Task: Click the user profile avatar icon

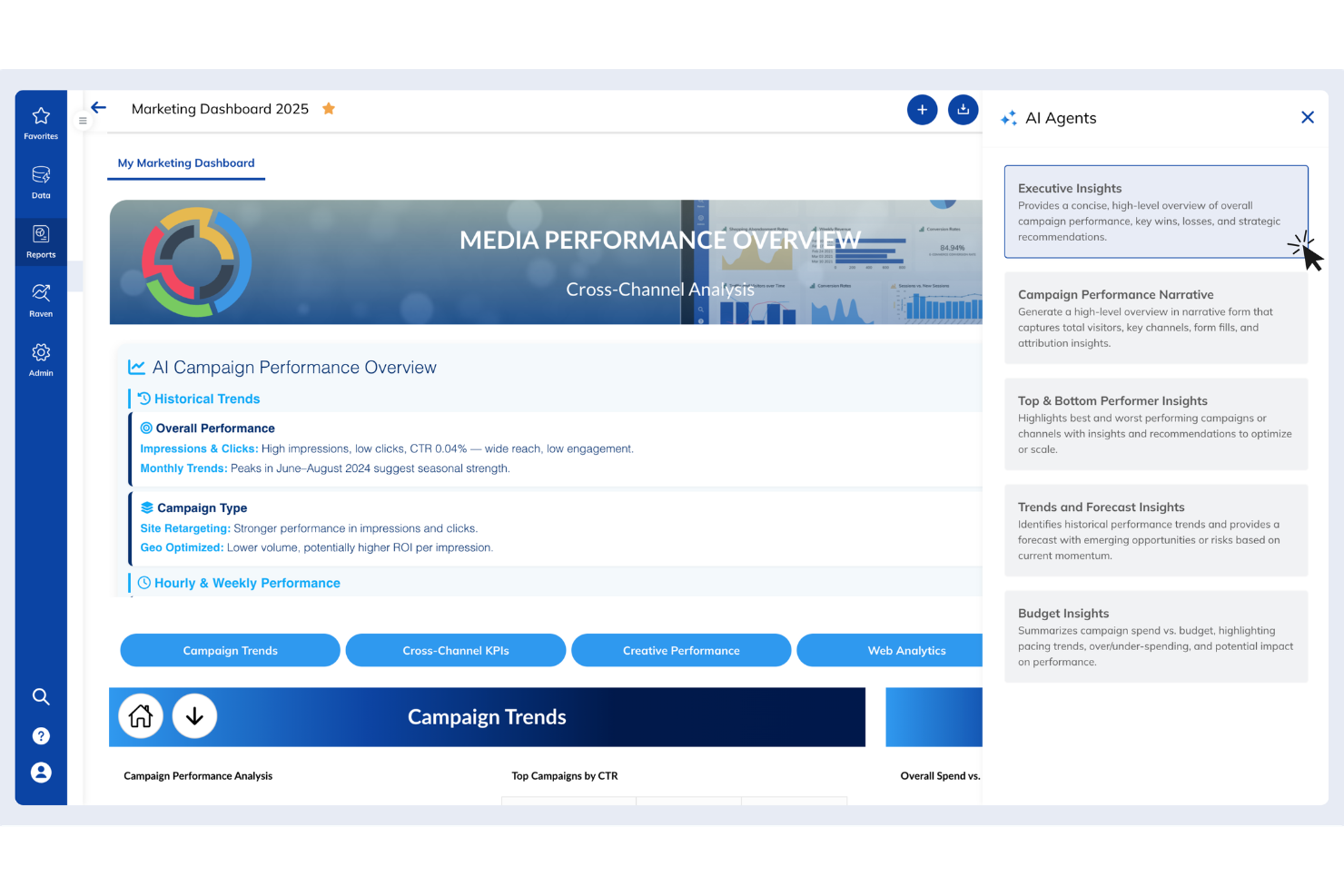Action: click(41, 772)
